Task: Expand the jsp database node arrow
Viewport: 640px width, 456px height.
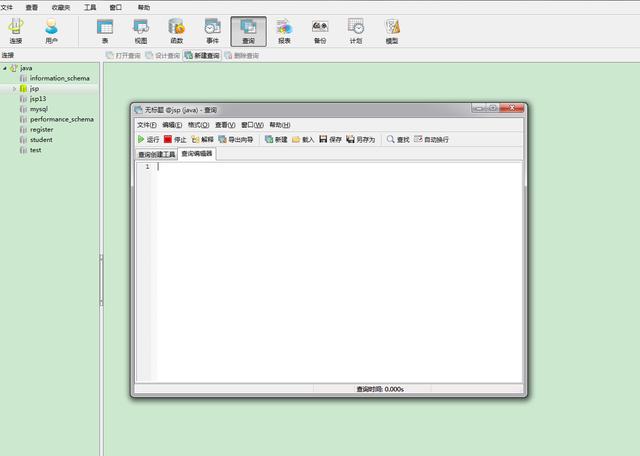Action: pos(14,89)
